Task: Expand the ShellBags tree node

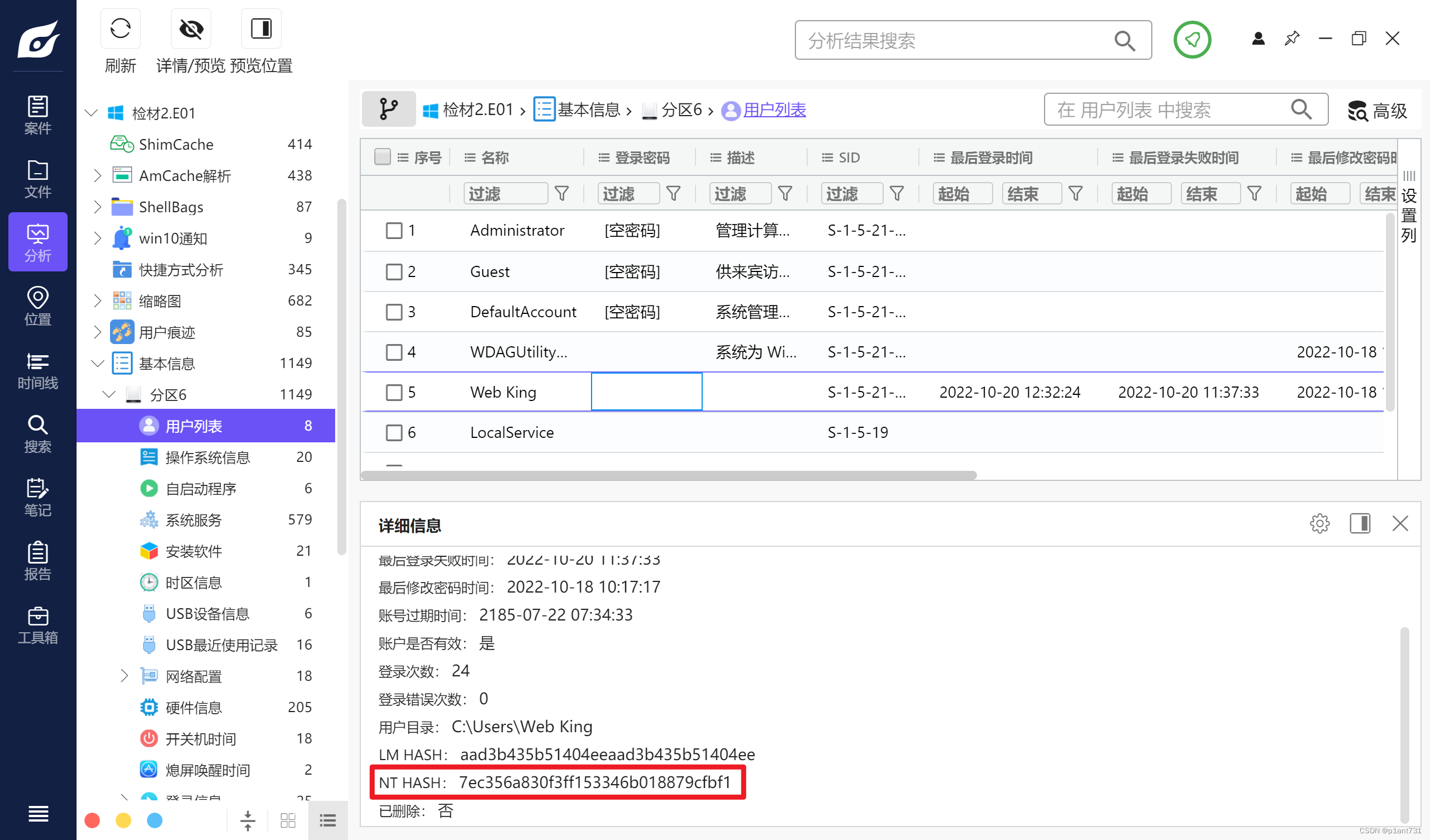Action: 97,207
